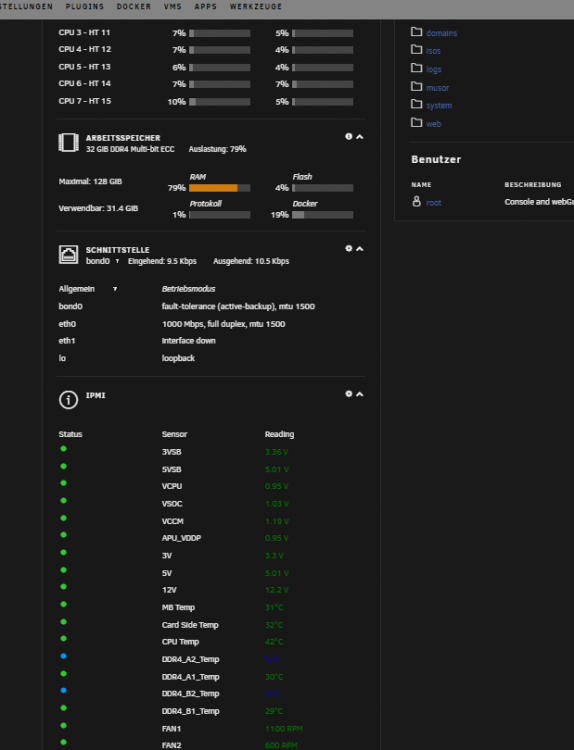Click the system folder icon

(x=417, y=104)
